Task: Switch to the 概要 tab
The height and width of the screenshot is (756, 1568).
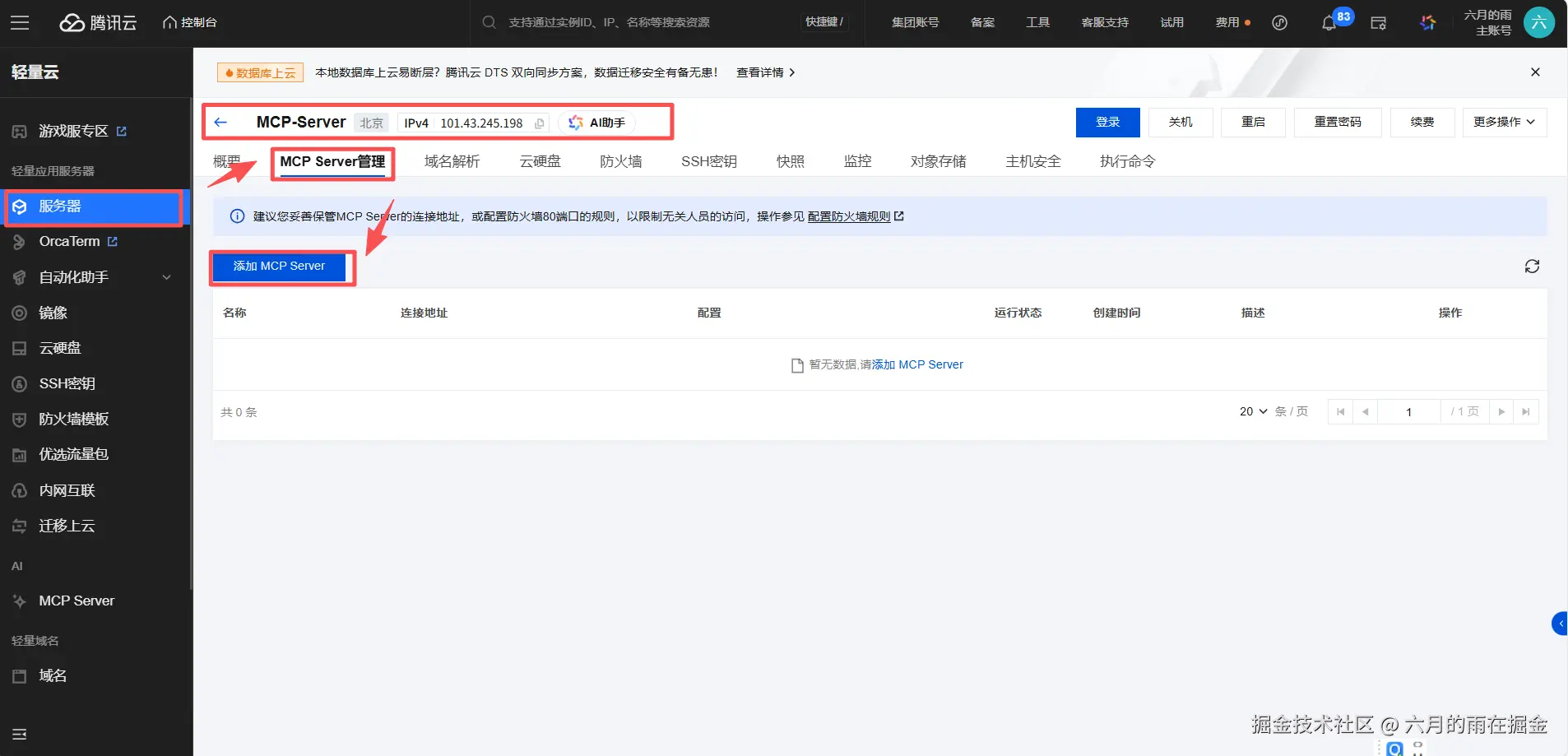Action: (227, 161)
